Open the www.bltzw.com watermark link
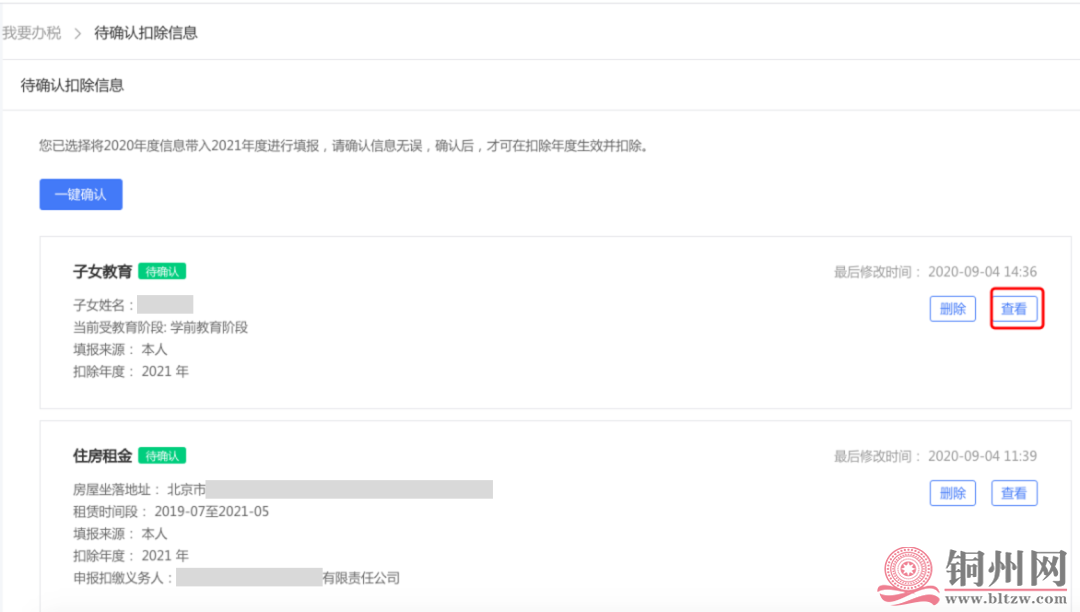The height and width of the screenshot is (612, 1080). click(x=1005, y=598)
